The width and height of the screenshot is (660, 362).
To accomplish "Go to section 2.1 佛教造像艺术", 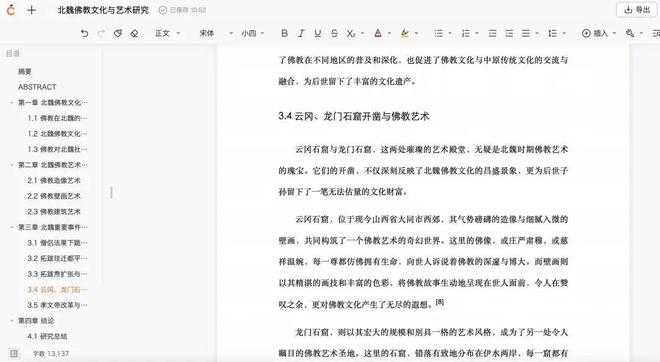I will (x=54, y=181).
